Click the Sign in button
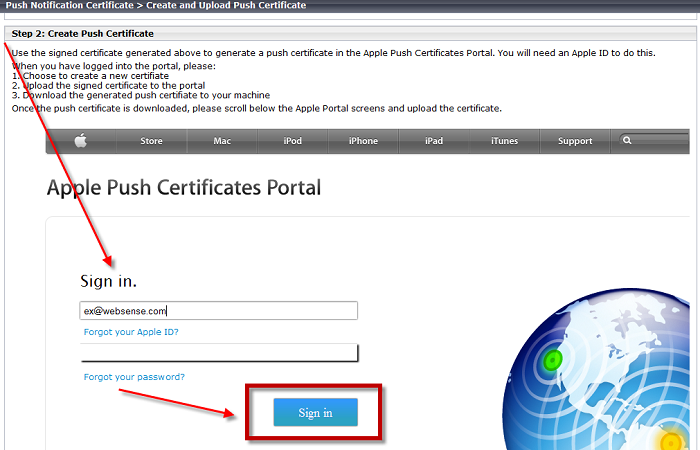Viewport: 700px width, 450px height. pos(315,412)
